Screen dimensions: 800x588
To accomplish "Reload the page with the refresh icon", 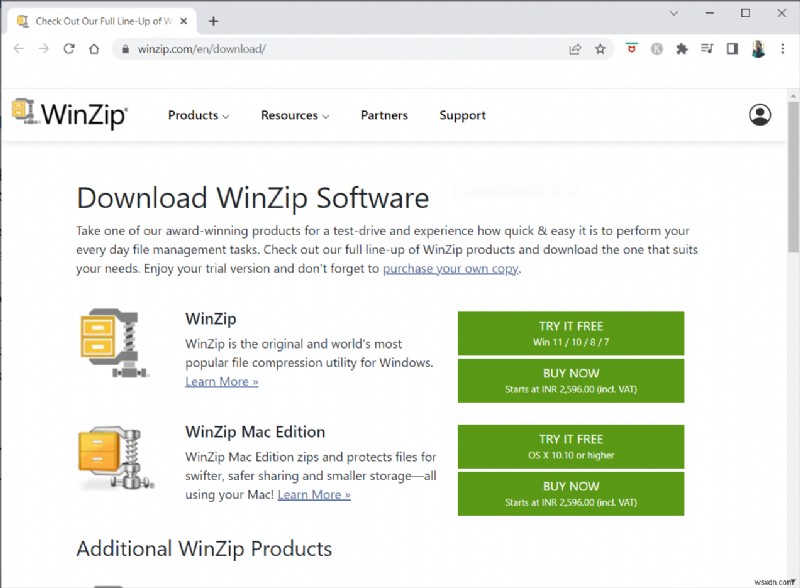I will pos(67,47).
